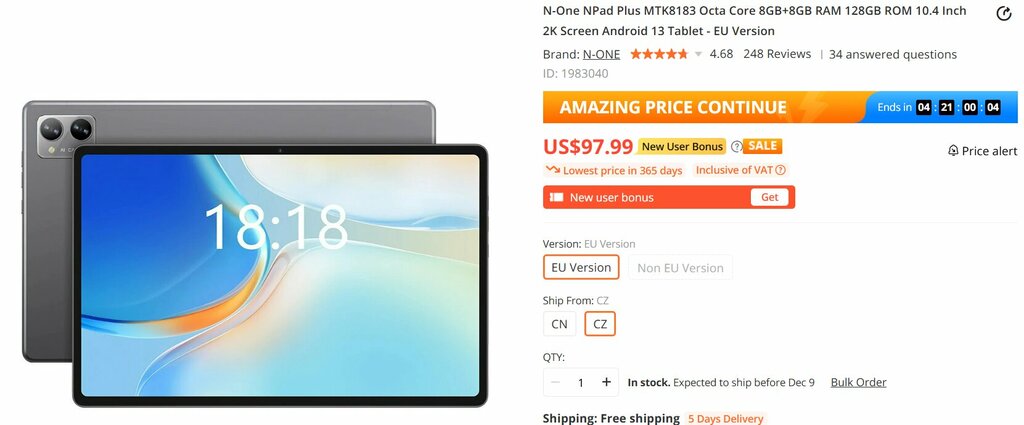
Task: Click the Inclusive of VAT info icon
Action: coord(780,170)
